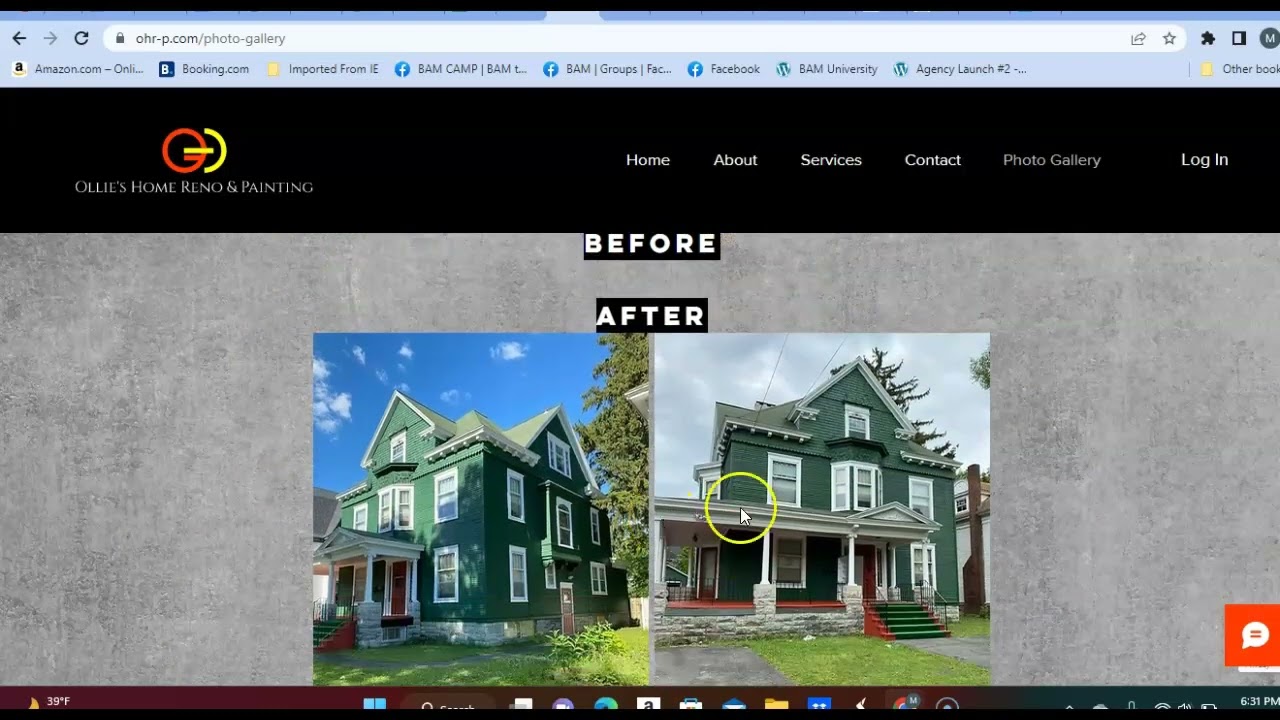The height and width of the screenshot is (720, 1280).
Task: Open the Amazon.com bookmark
Action: pyautogui.click(x=77, y=69)
